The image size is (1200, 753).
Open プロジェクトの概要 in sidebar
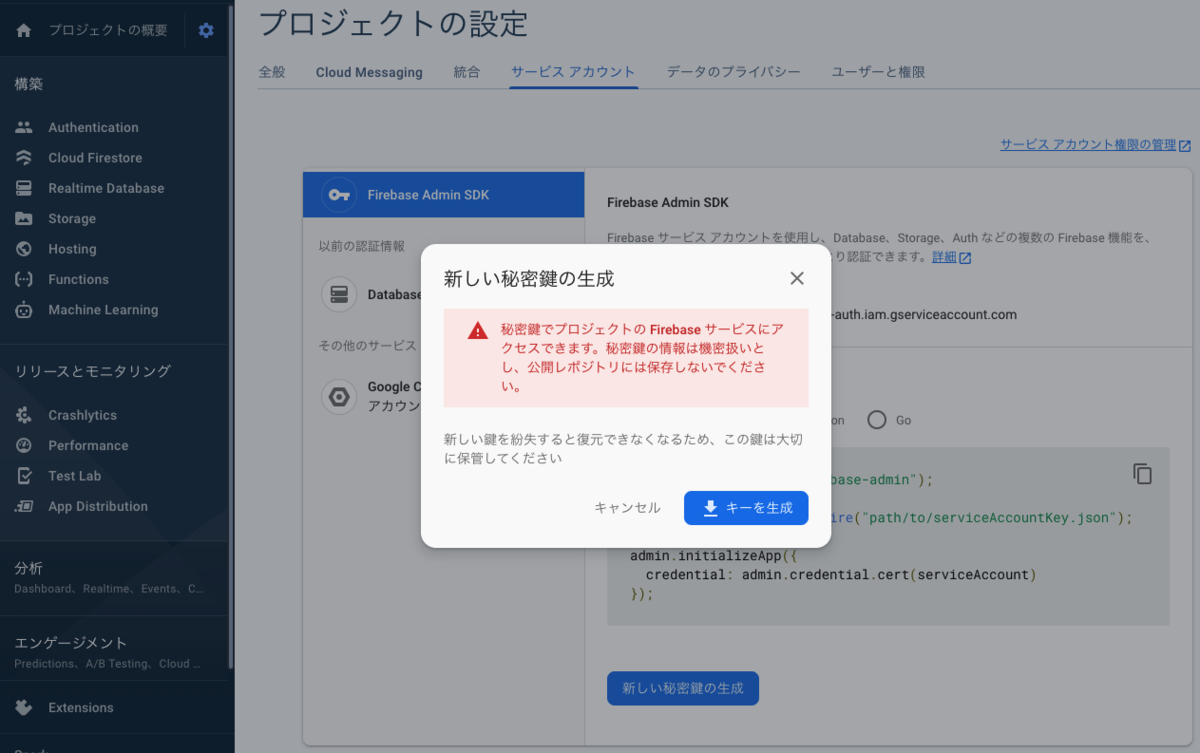[x=108, y=30]
